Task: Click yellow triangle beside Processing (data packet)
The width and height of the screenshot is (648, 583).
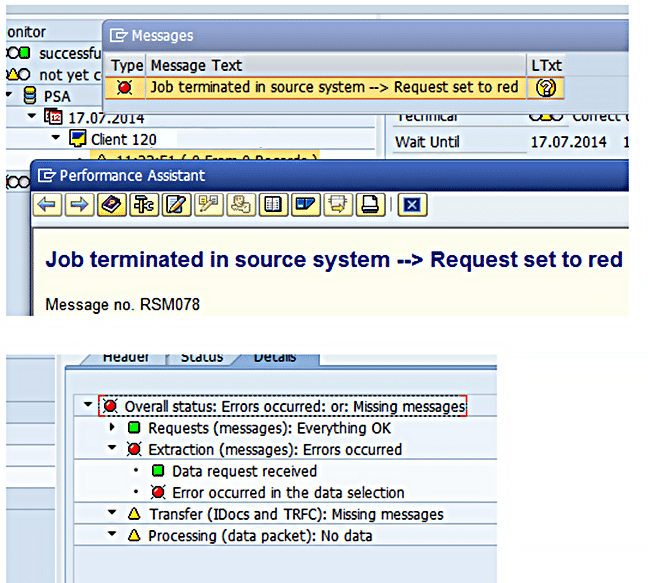Action: point(134,535)
